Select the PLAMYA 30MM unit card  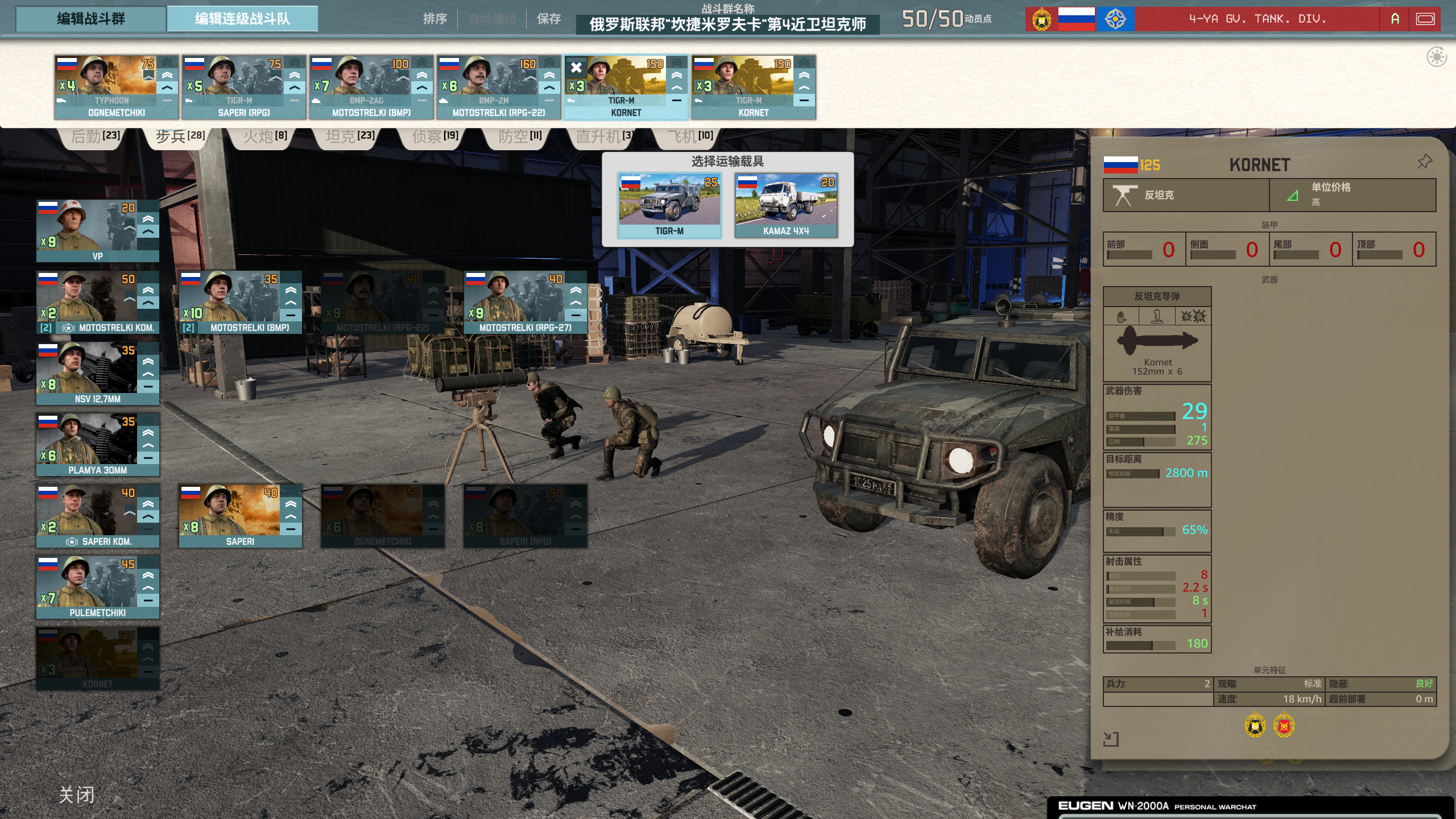point(98,445)
